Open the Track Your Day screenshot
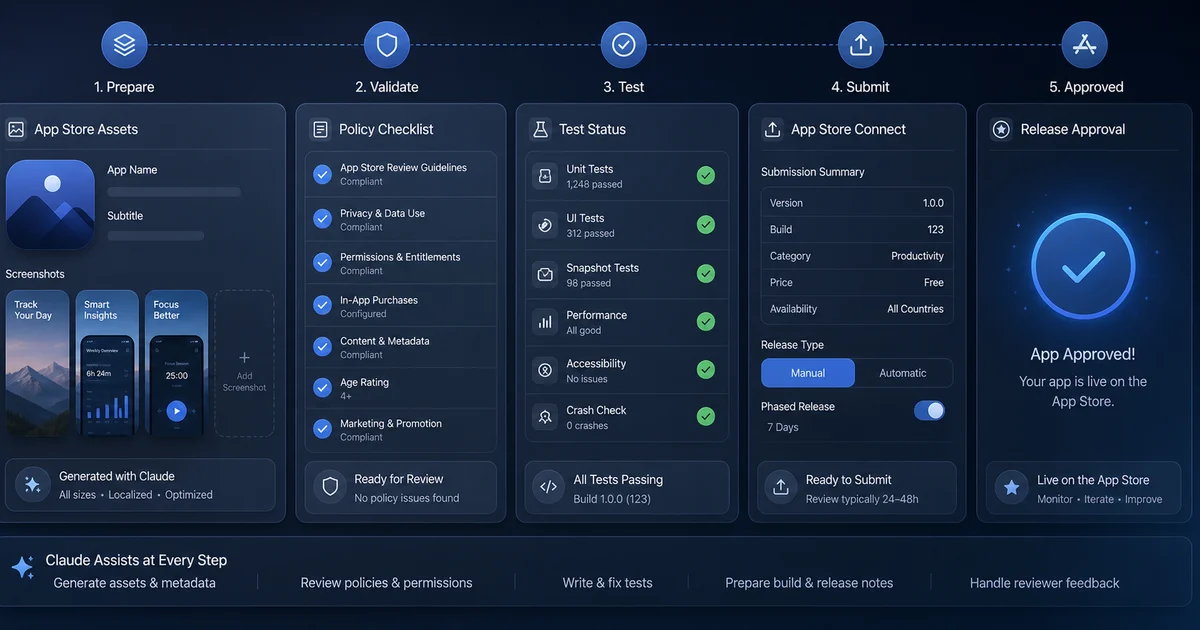The height and width of the screenshot is (630, 1200). pos(37,364)
